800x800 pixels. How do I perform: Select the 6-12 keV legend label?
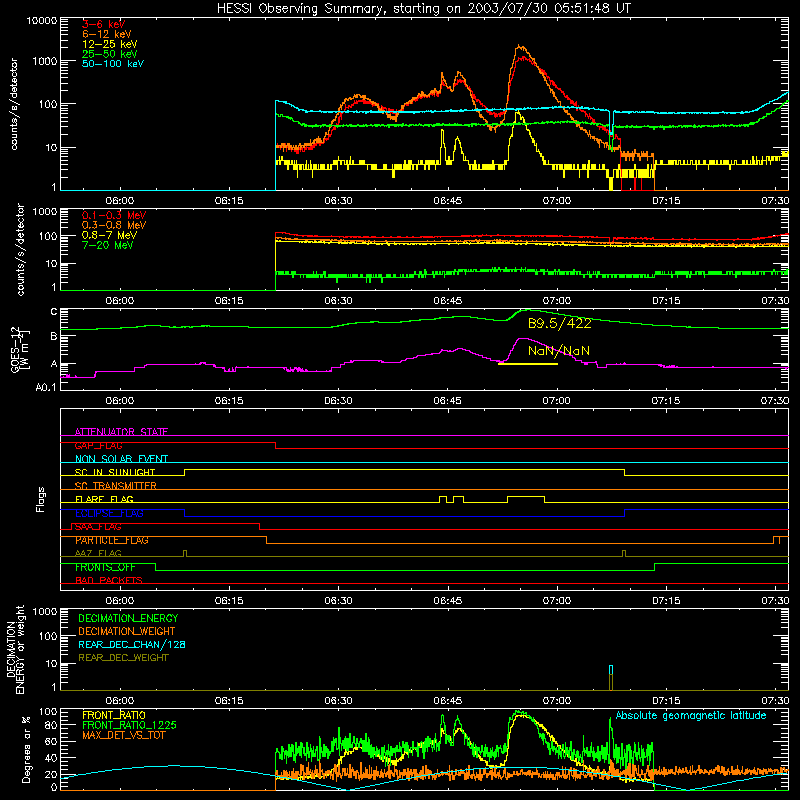pos(107,34)
